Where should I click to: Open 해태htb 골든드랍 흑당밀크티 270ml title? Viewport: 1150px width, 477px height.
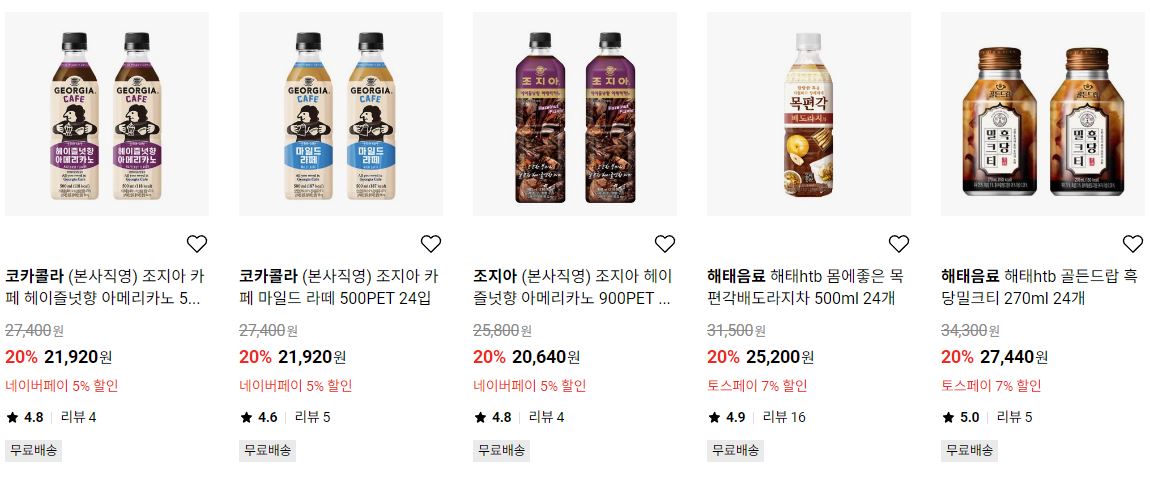[1039, 288]
